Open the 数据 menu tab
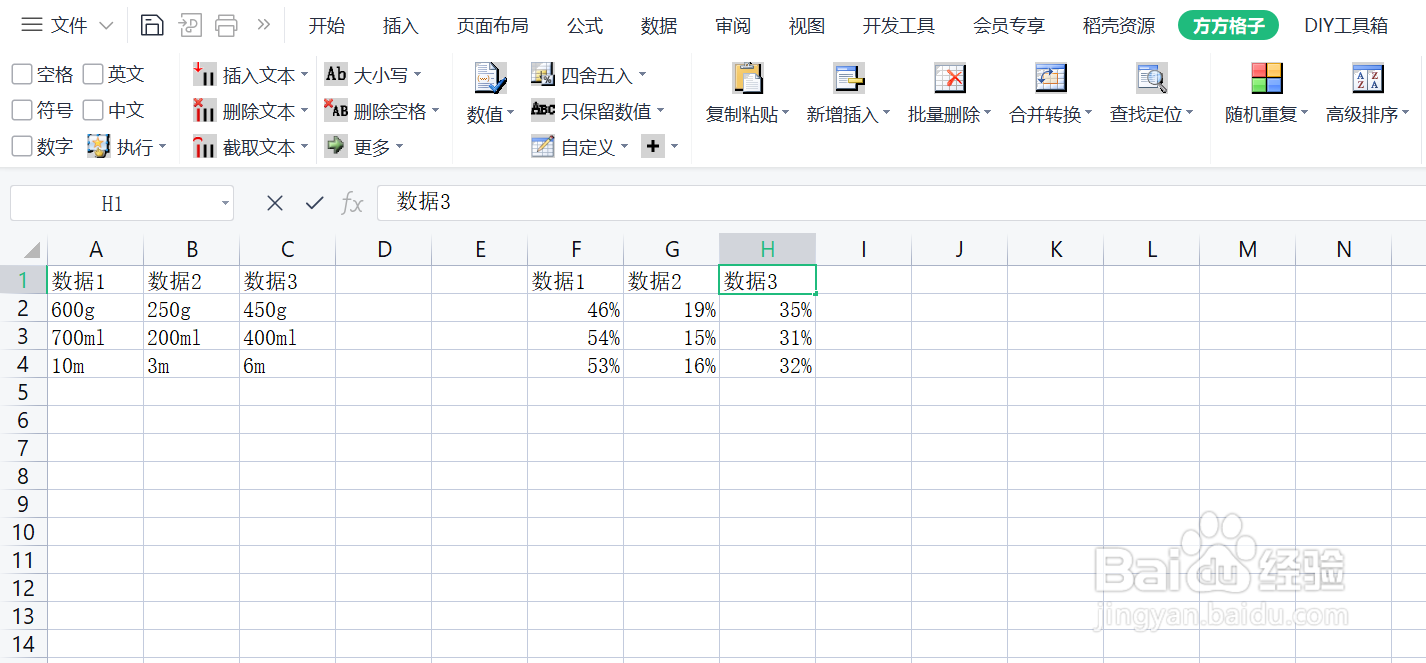Viewport: 1426px width, 663px height. coord(659,25)
